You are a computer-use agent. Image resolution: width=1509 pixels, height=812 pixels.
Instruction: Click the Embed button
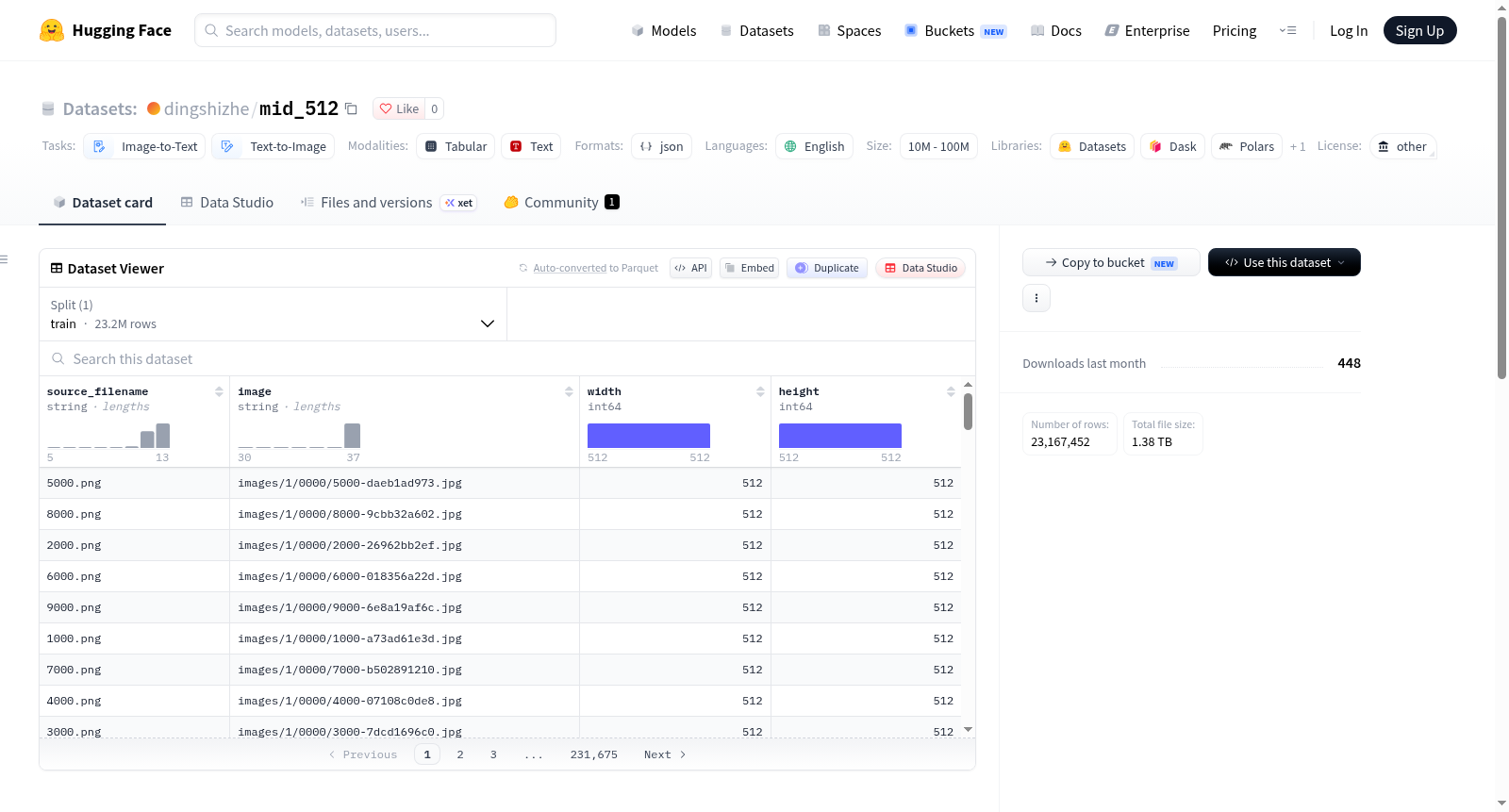pos(749,268)
